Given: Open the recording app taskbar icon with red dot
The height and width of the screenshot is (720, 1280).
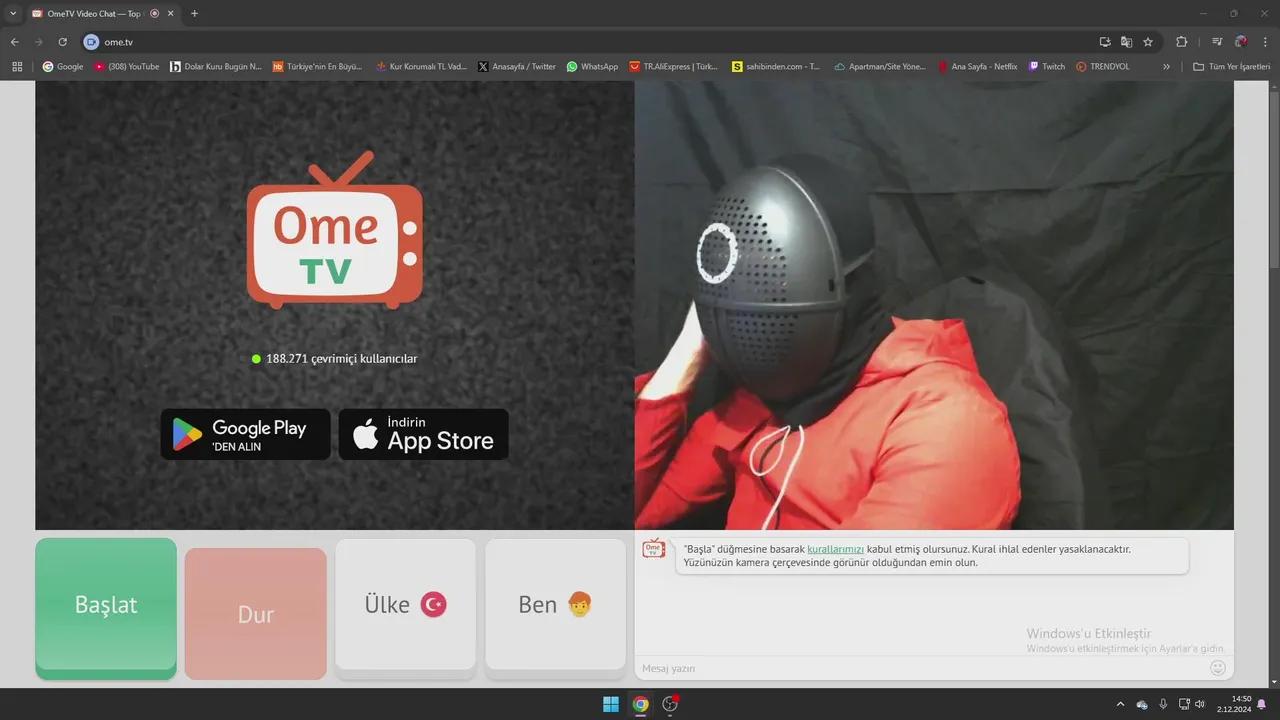Looking at the screenshot, I should (x=671, y=704).
